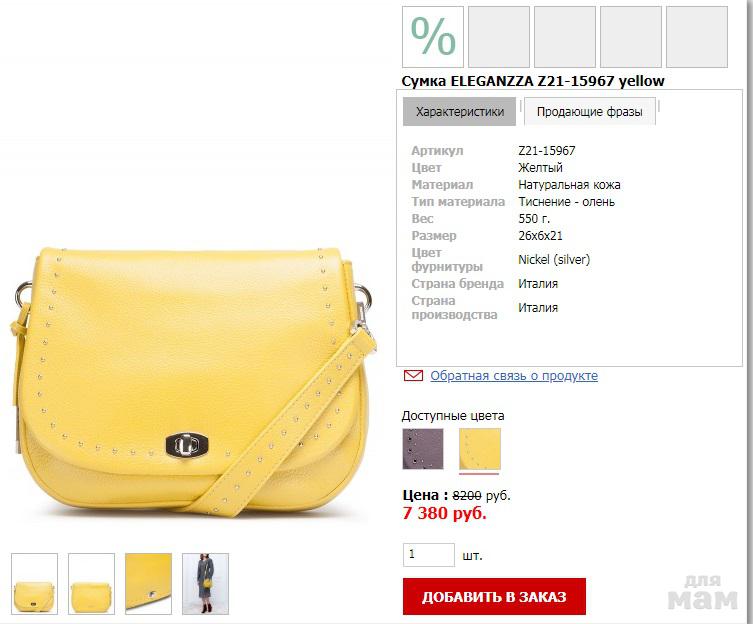The height and width of the screenshot is (624, 753).
Task: Open Обратная связь о продукте link
Action: click(x=514, y=375)
